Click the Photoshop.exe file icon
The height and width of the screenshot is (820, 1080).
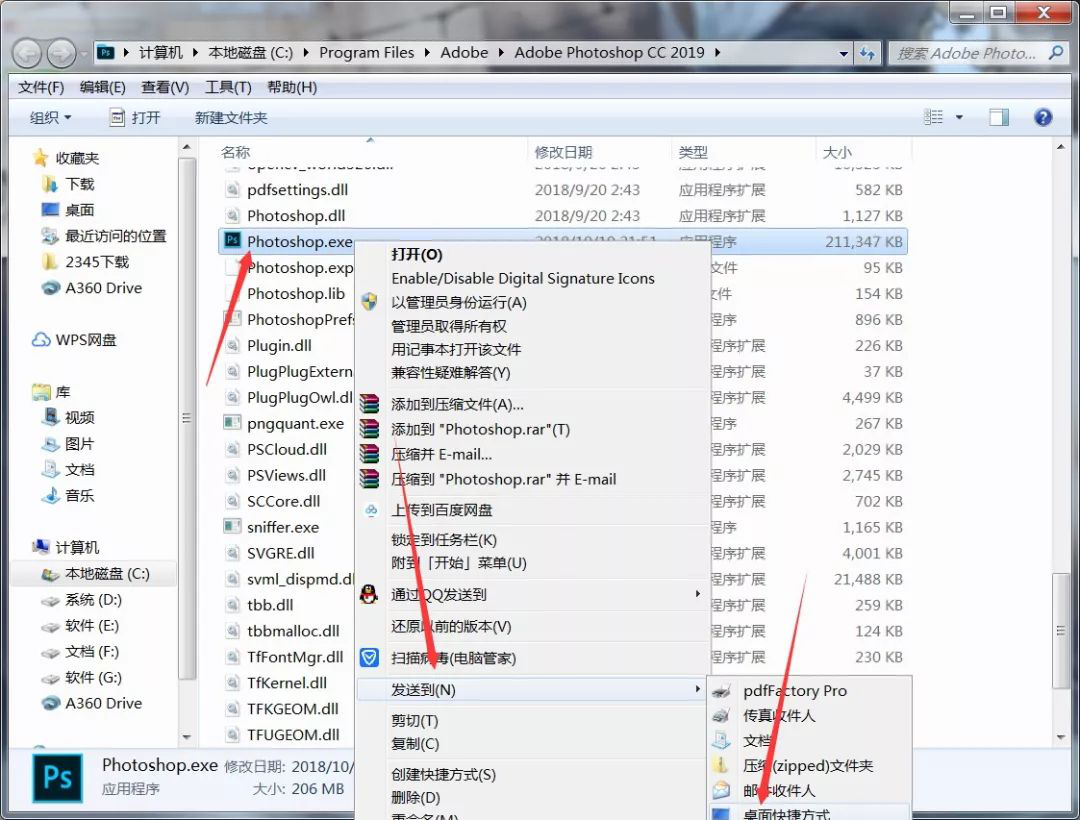click(x=233, y=240)
